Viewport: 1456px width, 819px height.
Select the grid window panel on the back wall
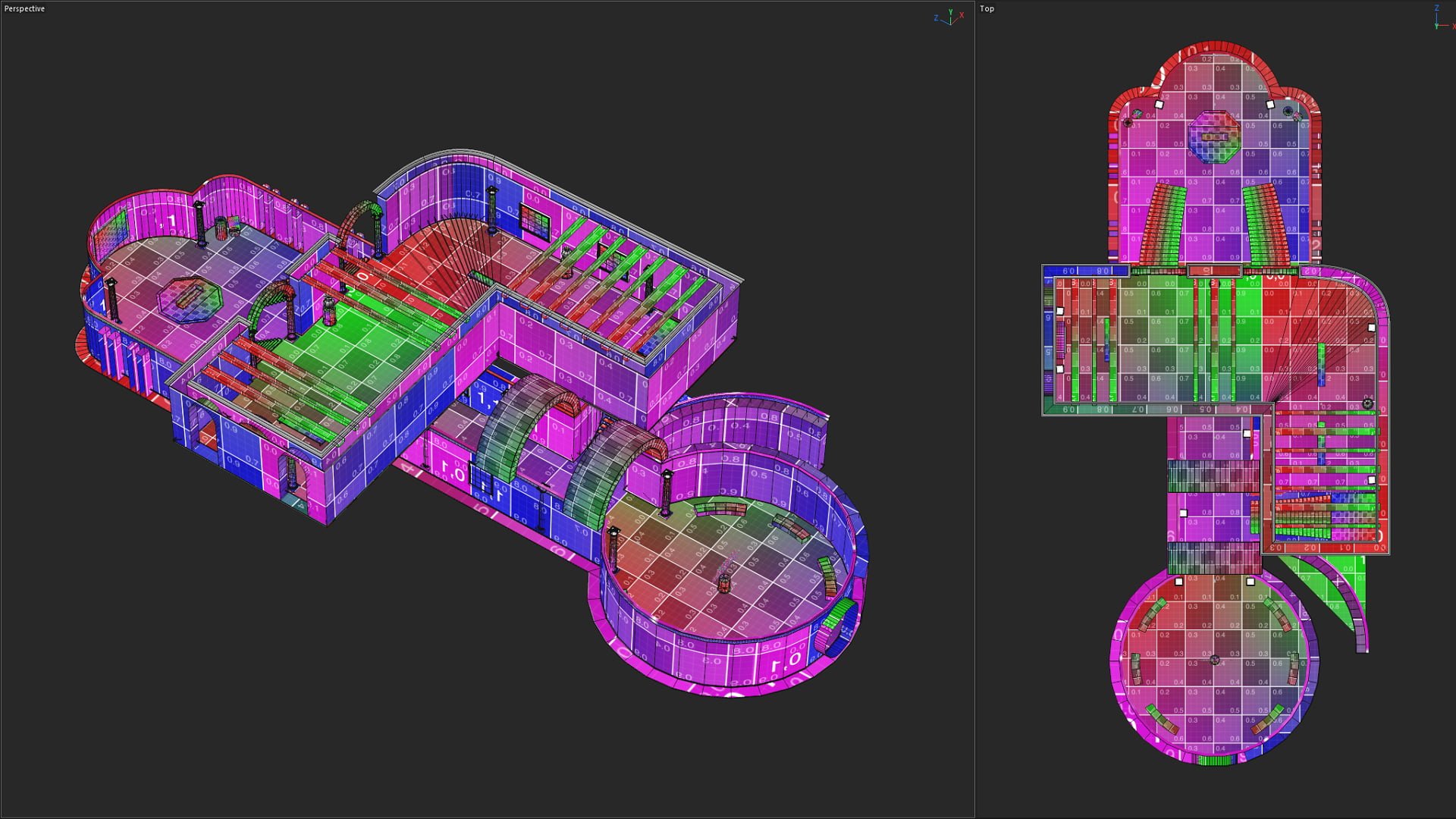coord(535,222)
